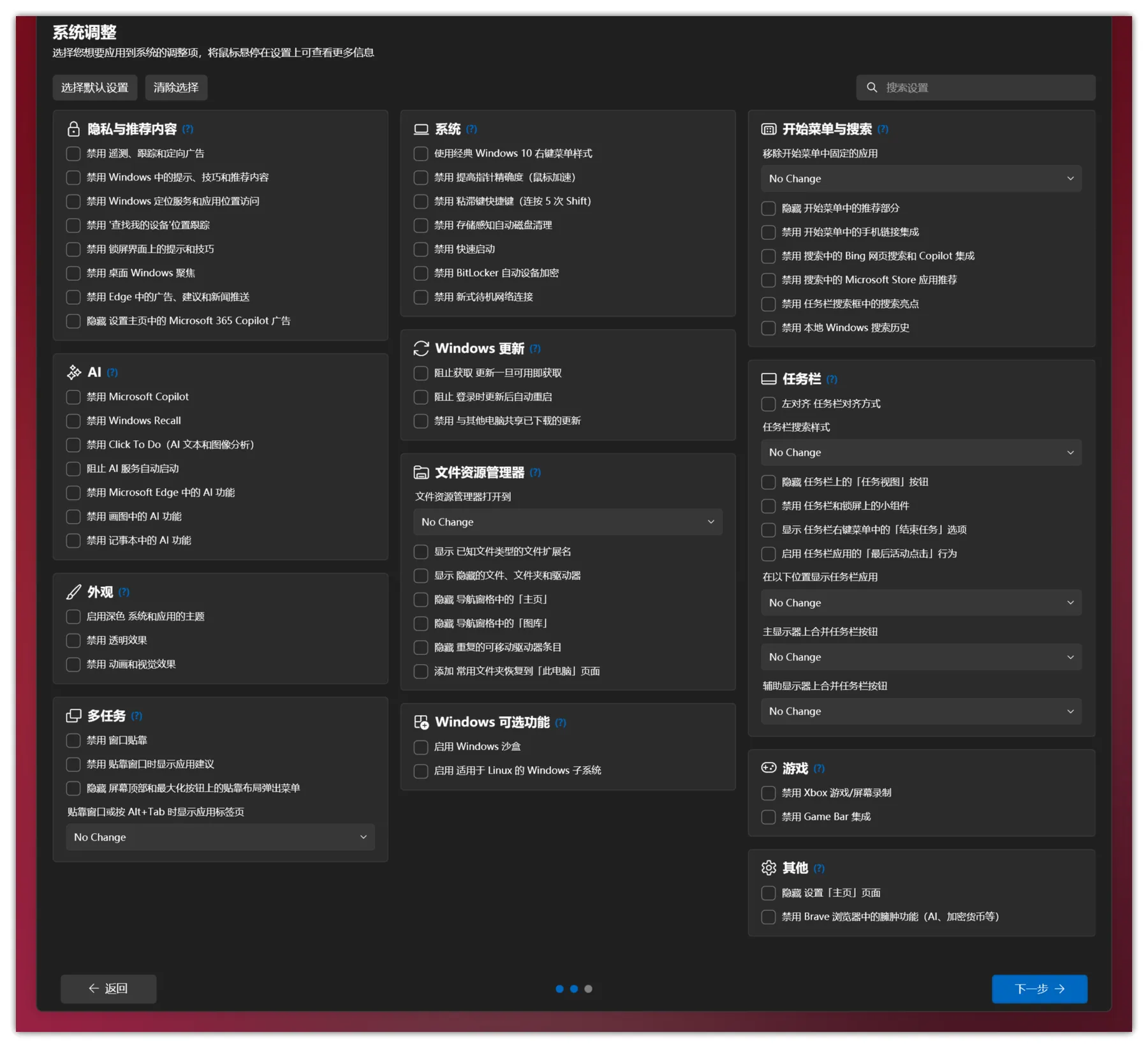
Task: Click help icon next to 文件资源管理器
Action: point(535,473)
